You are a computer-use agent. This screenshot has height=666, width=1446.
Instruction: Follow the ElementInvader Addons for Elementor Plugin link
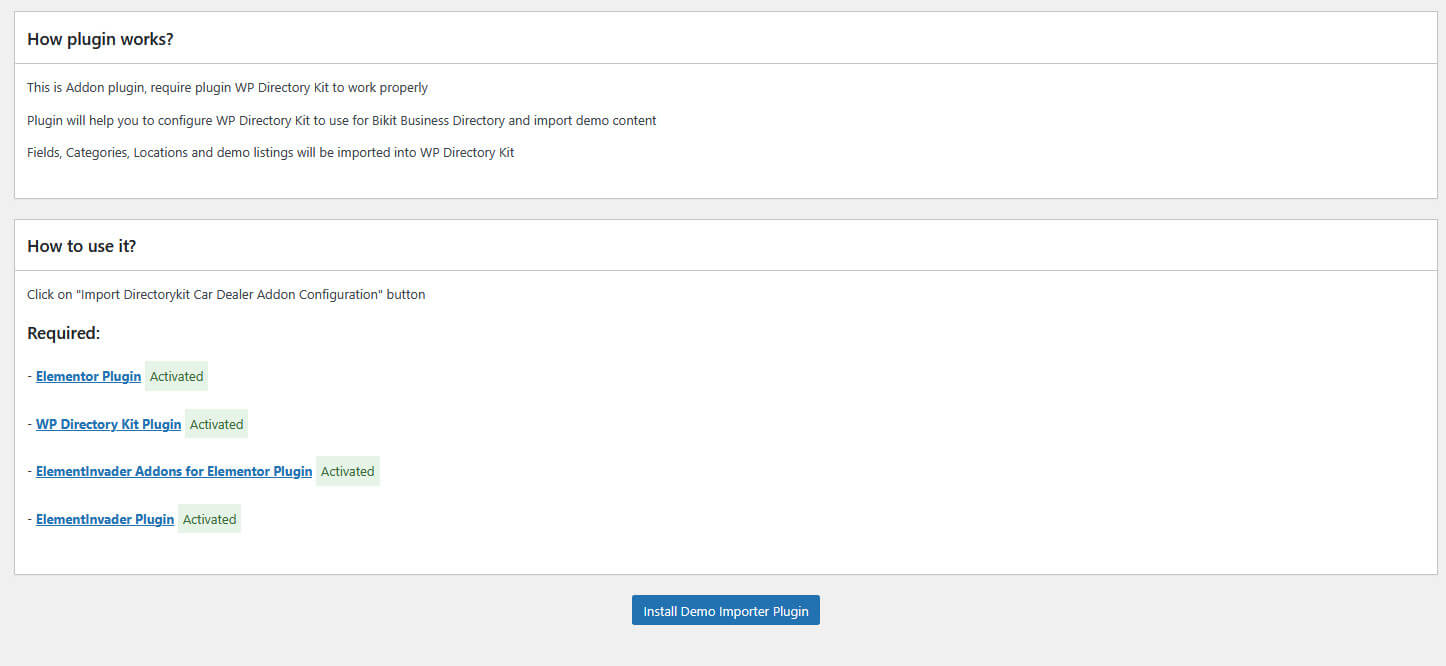click(x=174, y=472)
